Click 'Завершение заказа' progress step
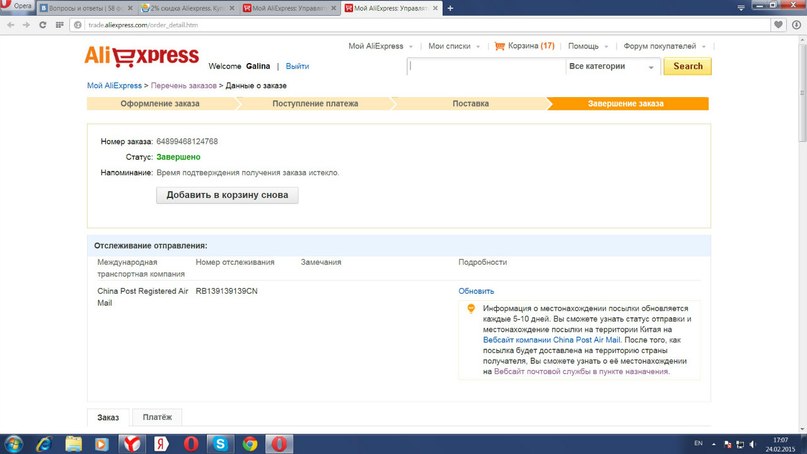The height and width of the screenshot is (454, 807). [626, 103]
